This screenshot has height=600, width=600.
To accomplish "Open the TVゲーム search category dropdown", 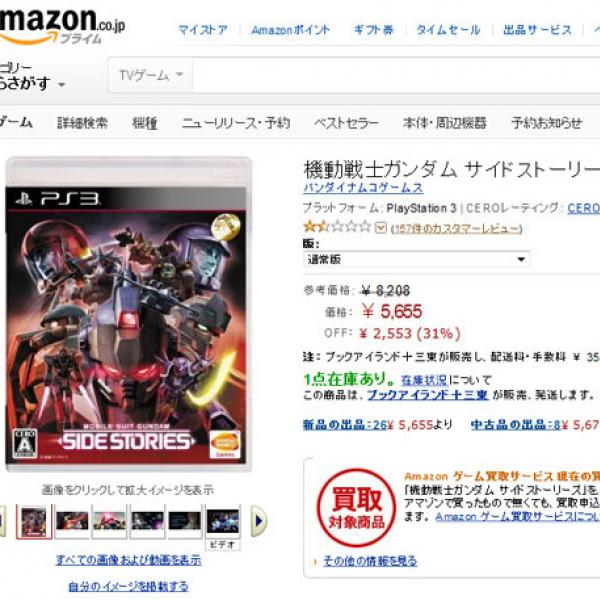I will pos(151,75).
